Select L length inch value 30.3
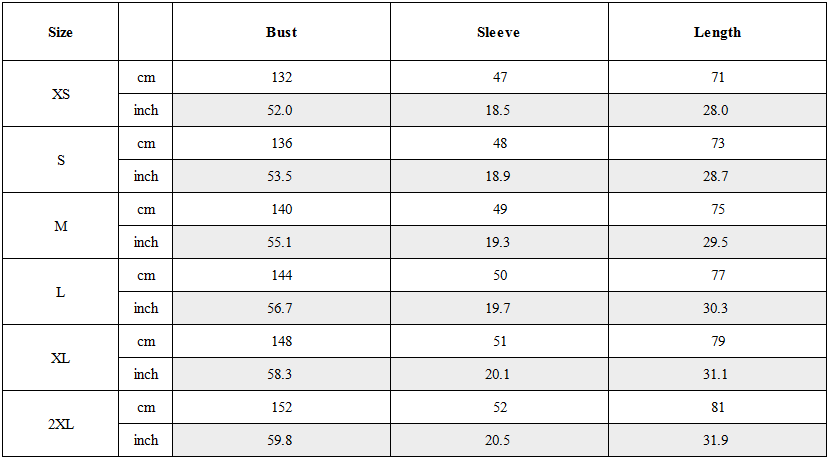Image resolution: width=831 pixels, height=460 pixels. (x=717, y=308)
